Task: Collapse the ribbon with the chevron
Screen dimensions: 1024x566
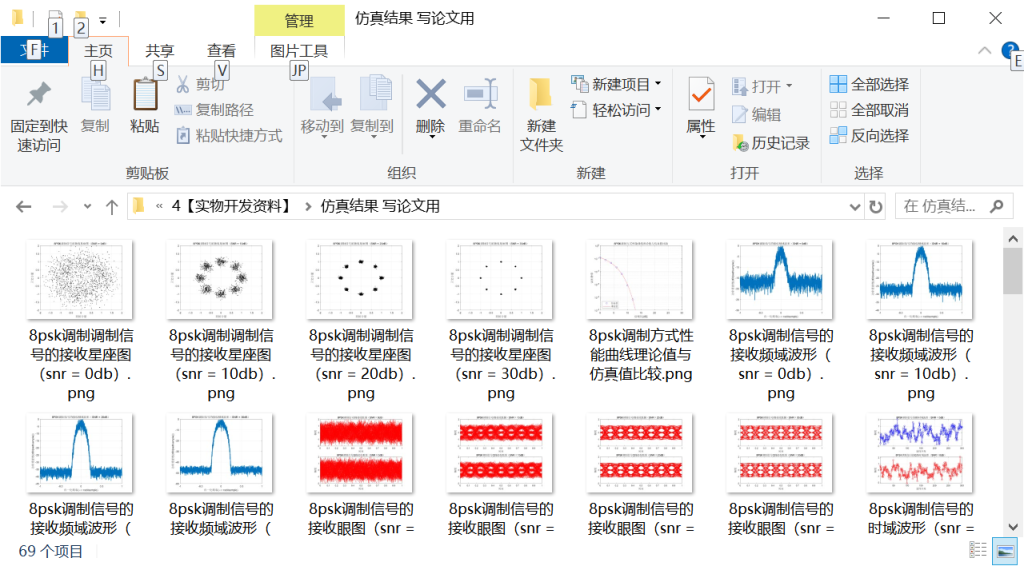Action: [x=984, y=50]
